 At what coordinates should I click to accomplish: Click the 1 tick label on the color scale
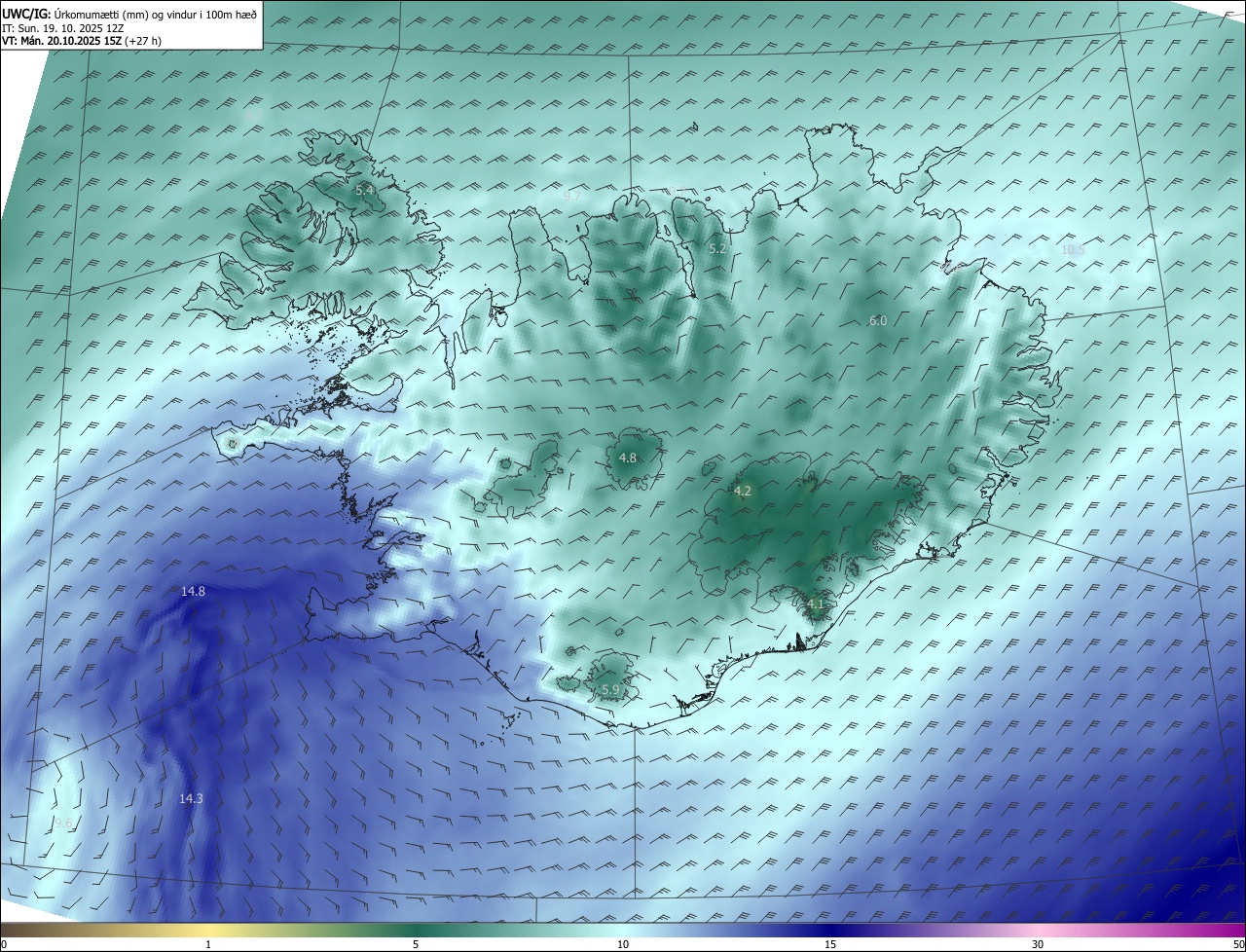[x=208, y=944]
